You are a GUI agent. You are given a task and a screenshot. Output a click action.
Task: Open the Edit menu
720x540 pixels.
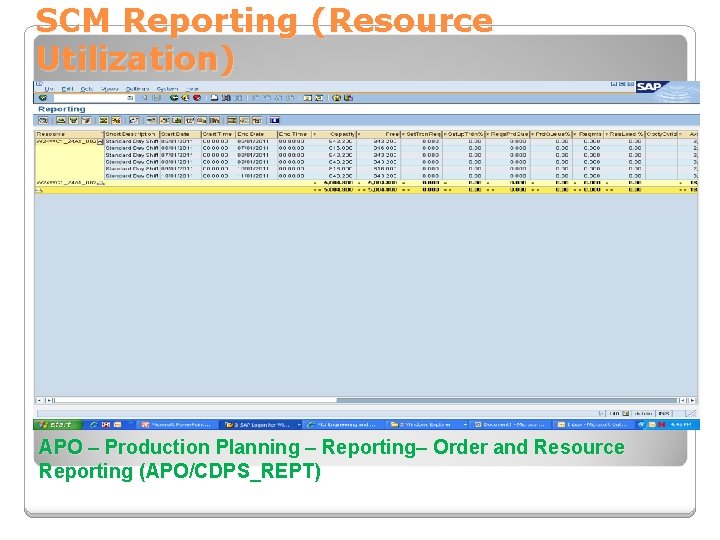click(68, 89)
